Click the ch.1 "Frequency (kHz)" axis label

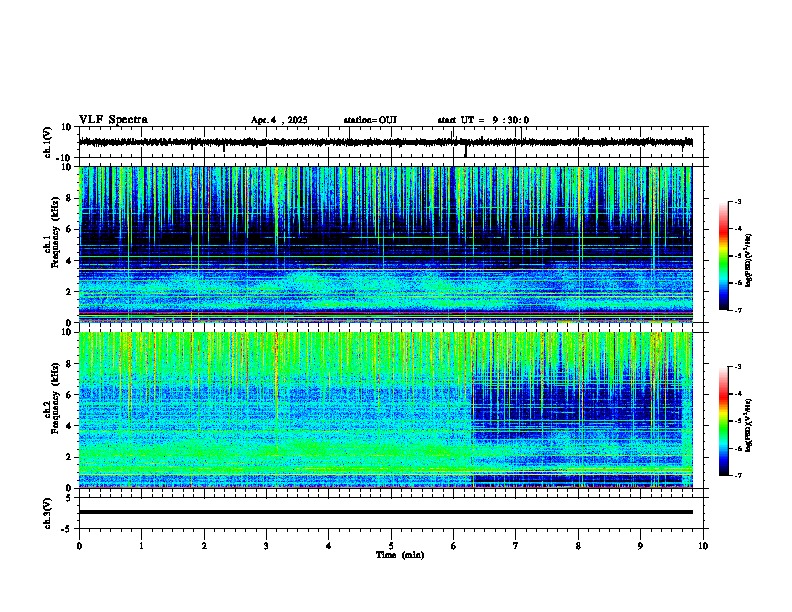(55, 232)
